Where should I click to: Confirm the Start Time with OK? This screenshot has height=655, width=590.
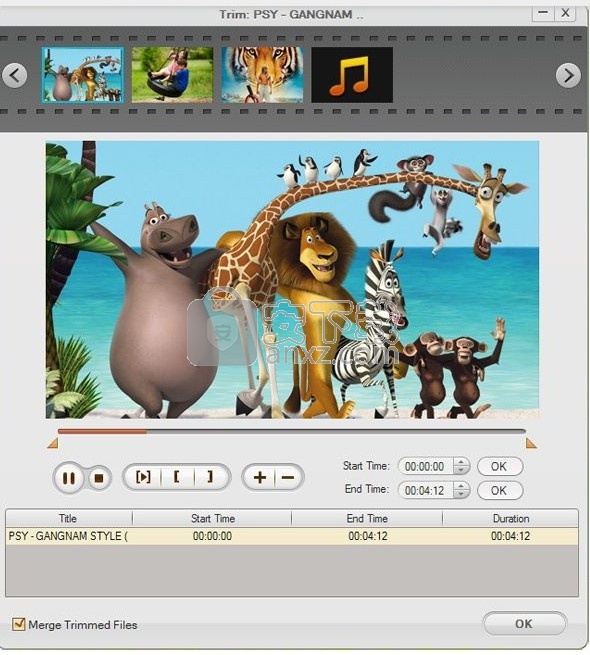[499, 466]
